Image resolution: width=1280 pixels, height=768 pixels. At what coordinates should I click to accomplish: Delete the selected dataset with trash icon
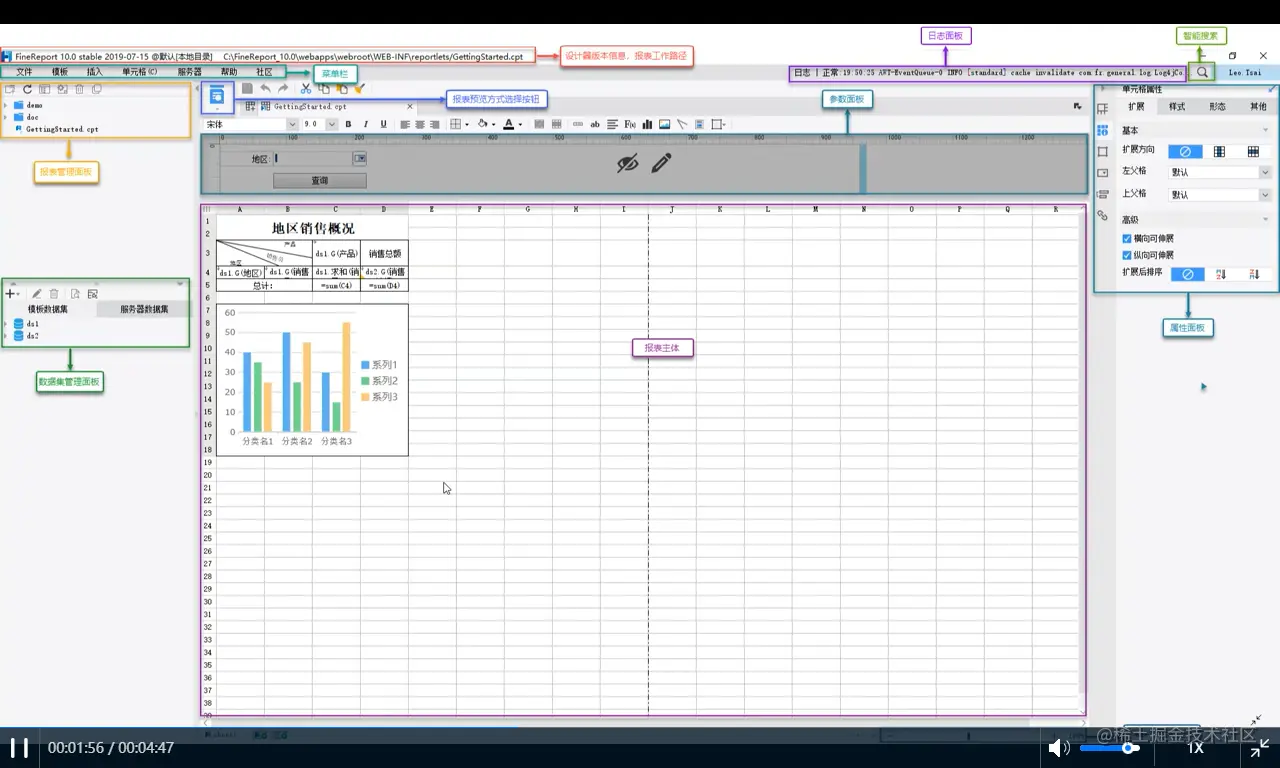pos(53,294)
